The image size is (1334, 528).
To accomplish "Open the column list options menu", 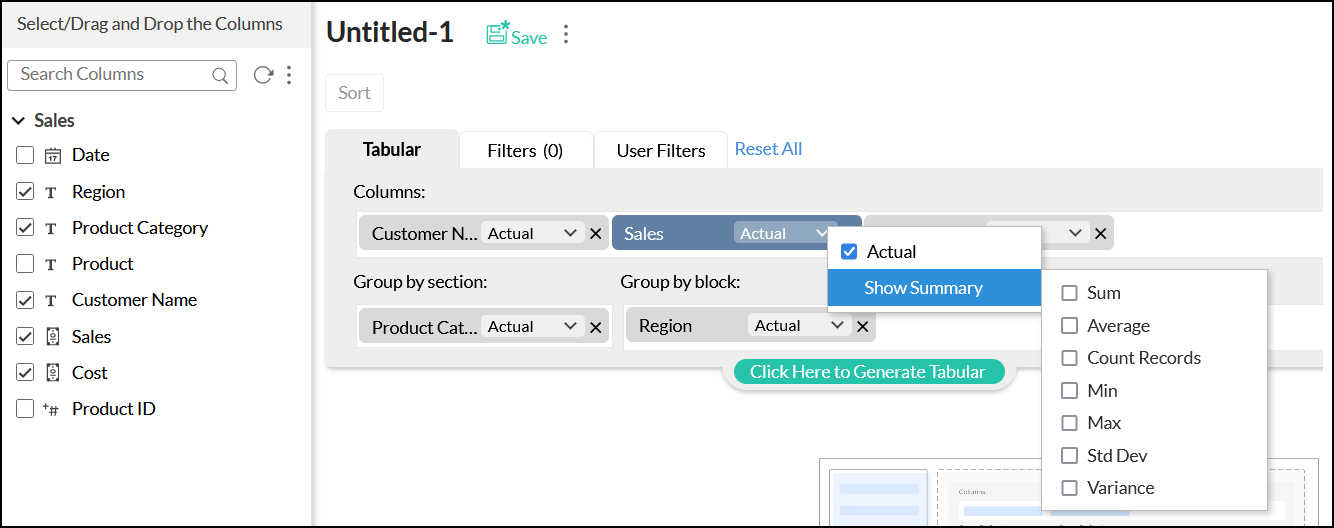I will pos(289,75).
